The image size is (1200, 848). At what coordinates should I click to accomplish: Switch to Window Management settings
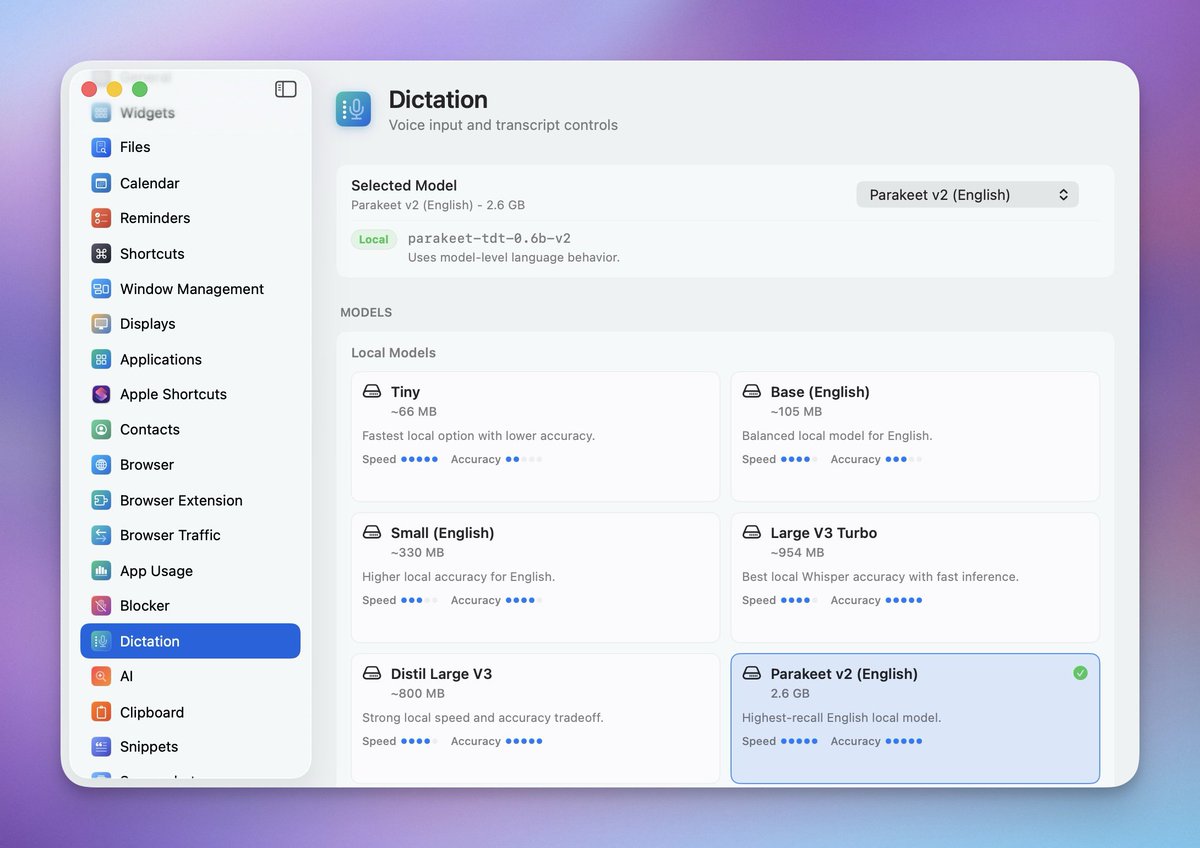pos(190,289)
